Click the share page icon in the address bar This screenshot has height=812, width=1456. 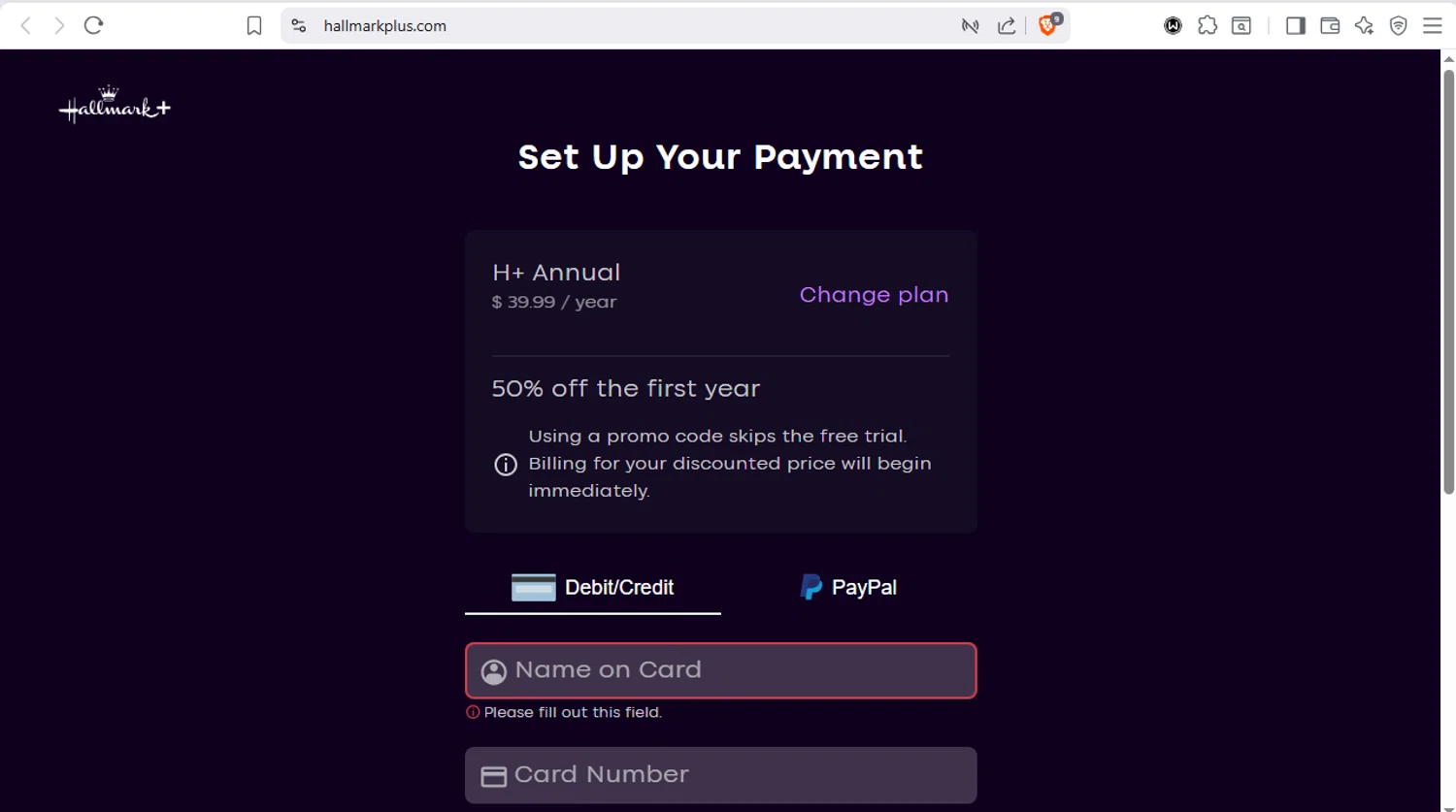pyautogui.click(x=1007, y=26)
